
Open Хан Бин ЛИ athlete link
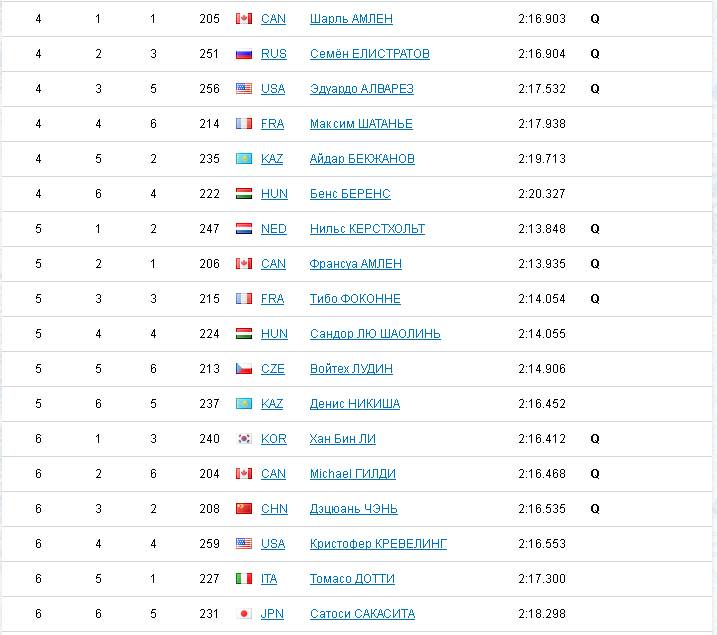click(342, 439)
